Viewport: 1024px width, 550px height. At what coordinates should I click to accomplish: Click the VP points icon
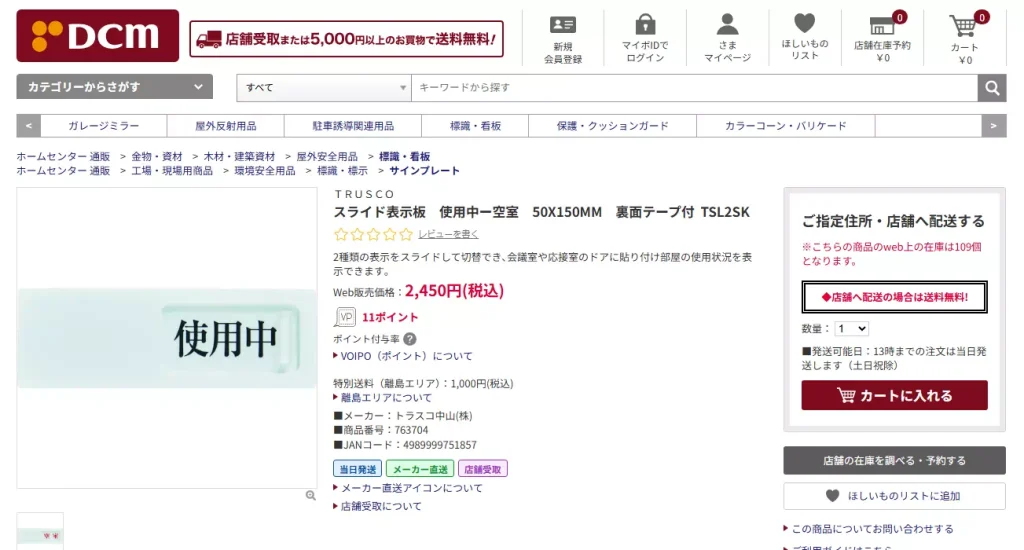[x=345, y=317]
